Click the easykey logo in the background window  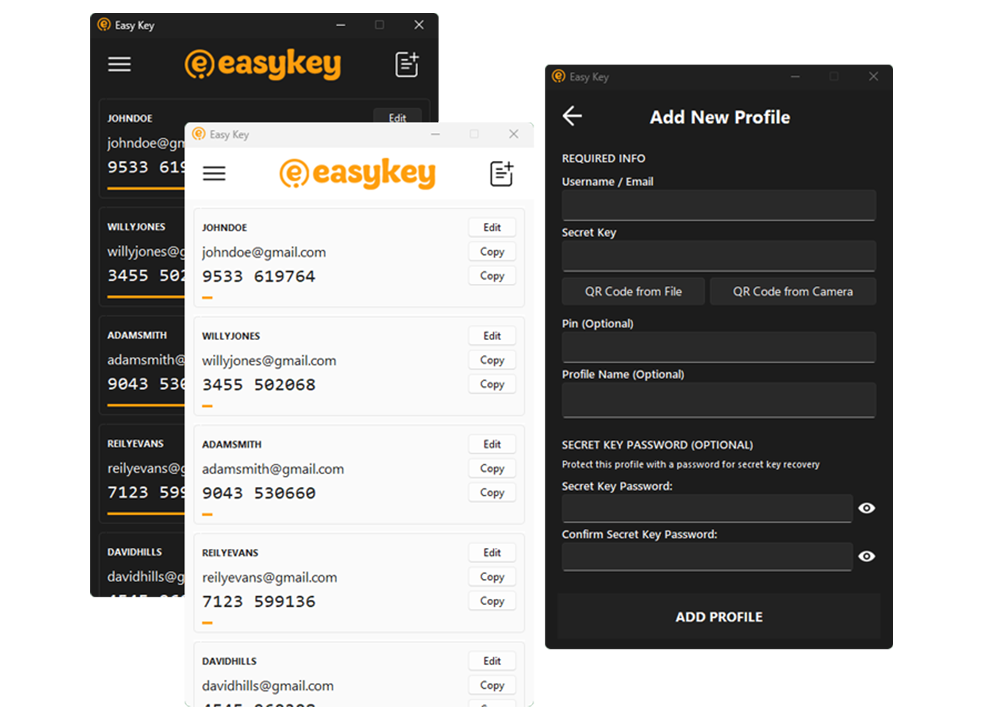coord(262,64)
